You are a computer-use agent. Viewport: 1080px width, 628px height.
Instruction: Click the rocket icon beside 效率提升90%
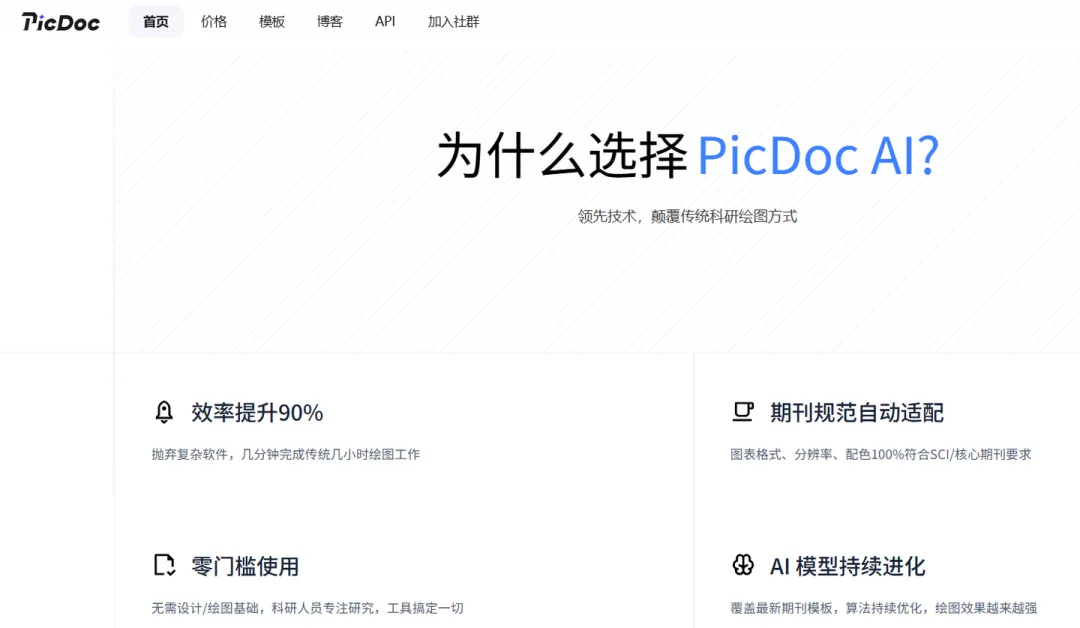click(164, 412)
